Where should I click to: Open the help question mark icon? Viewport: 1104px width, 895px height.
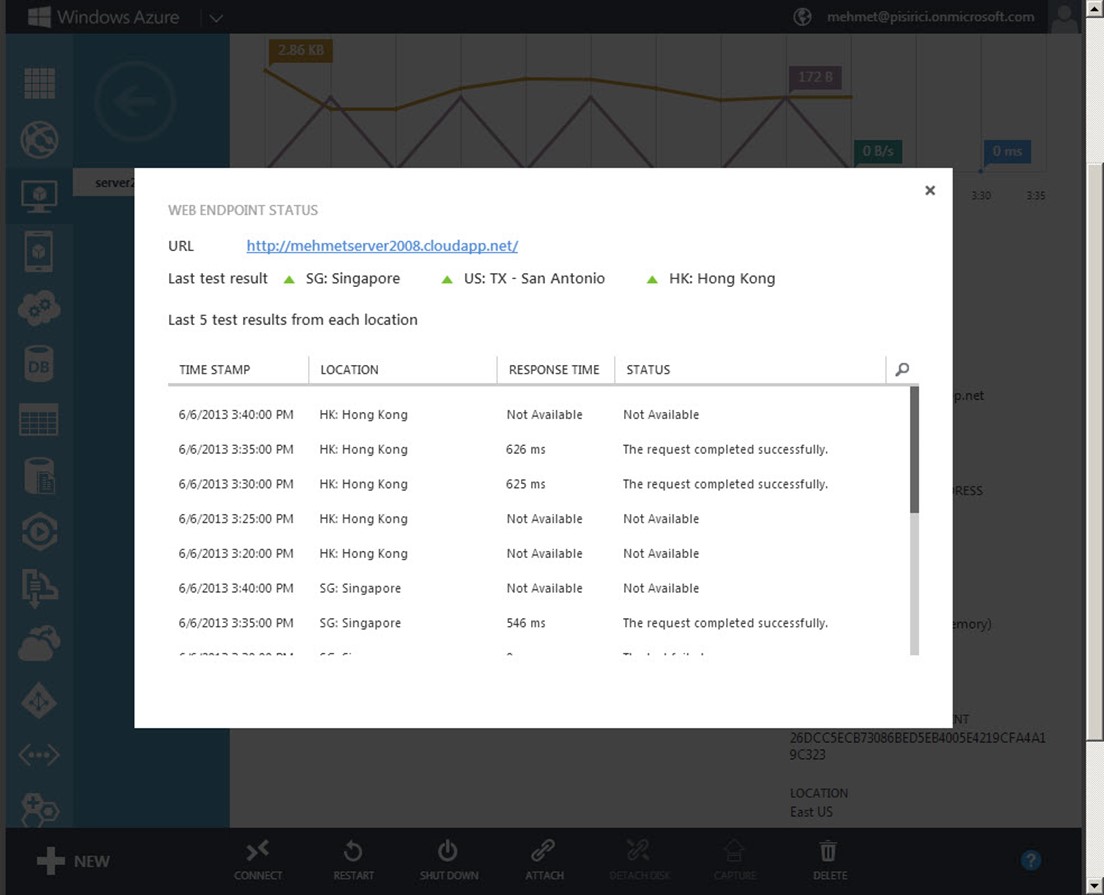1031,860
